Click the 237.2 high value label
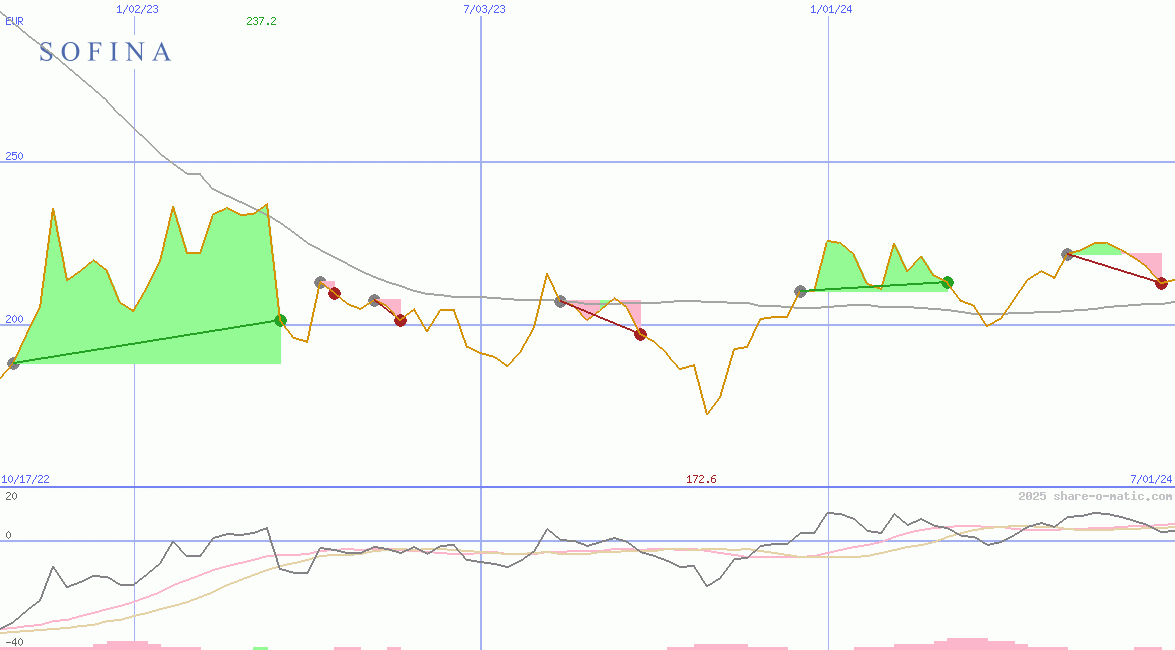This screenshot has height=650, width=1175. pyautogui.click(x=261, y=21)
